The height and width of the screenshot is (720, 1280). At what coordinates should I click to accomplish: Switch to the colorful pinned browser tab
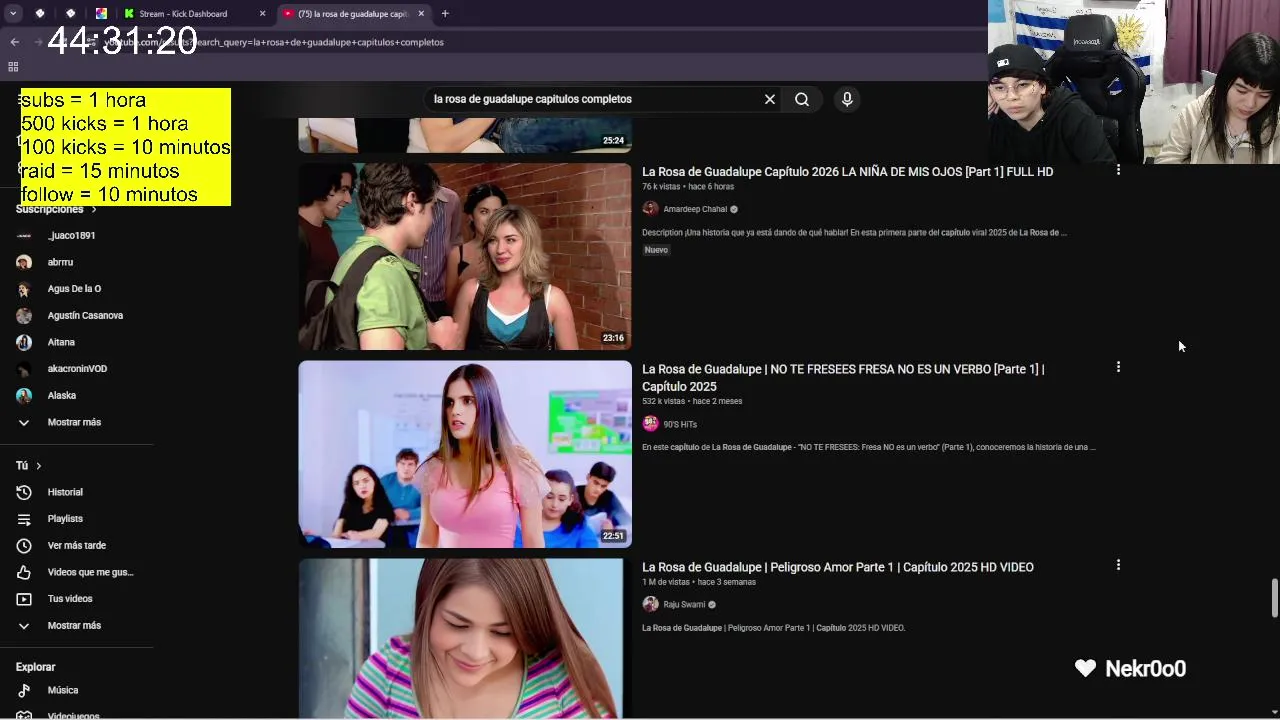click(101, 14)
